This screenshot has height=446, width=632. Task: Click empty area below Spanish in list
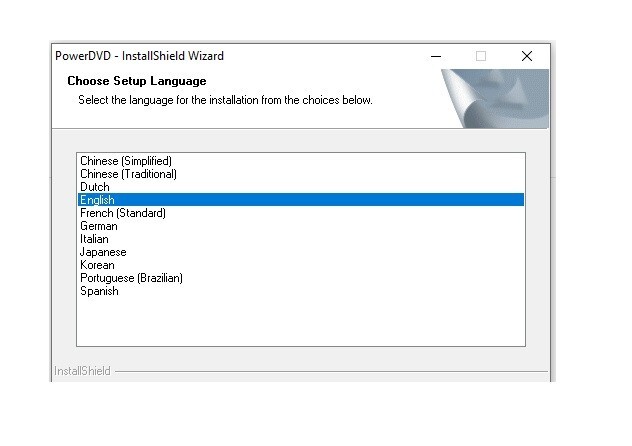[x=301, y=321]
